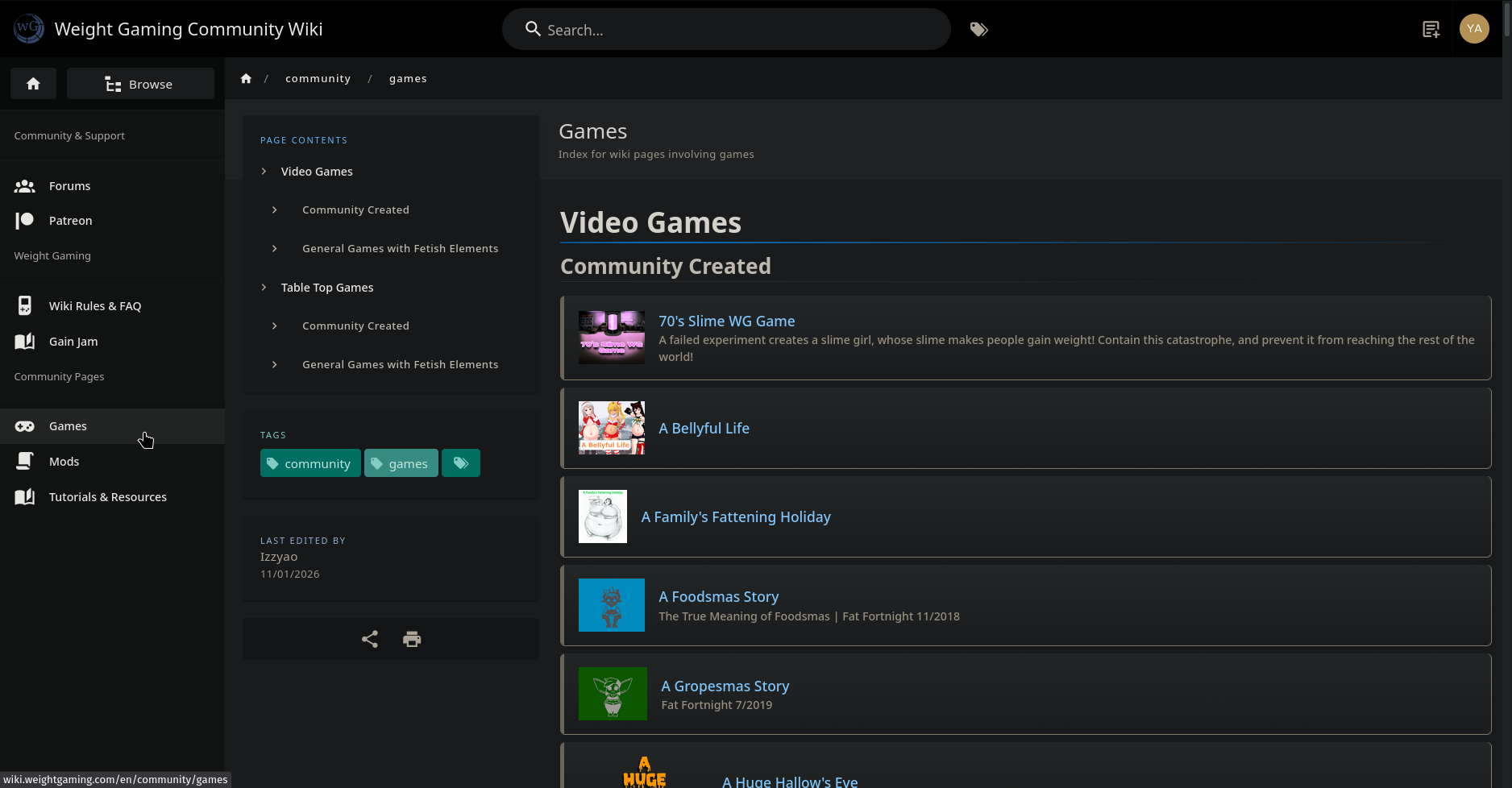
Task: Click the unlabeled tags icon chip
Action: coord(461,463)
